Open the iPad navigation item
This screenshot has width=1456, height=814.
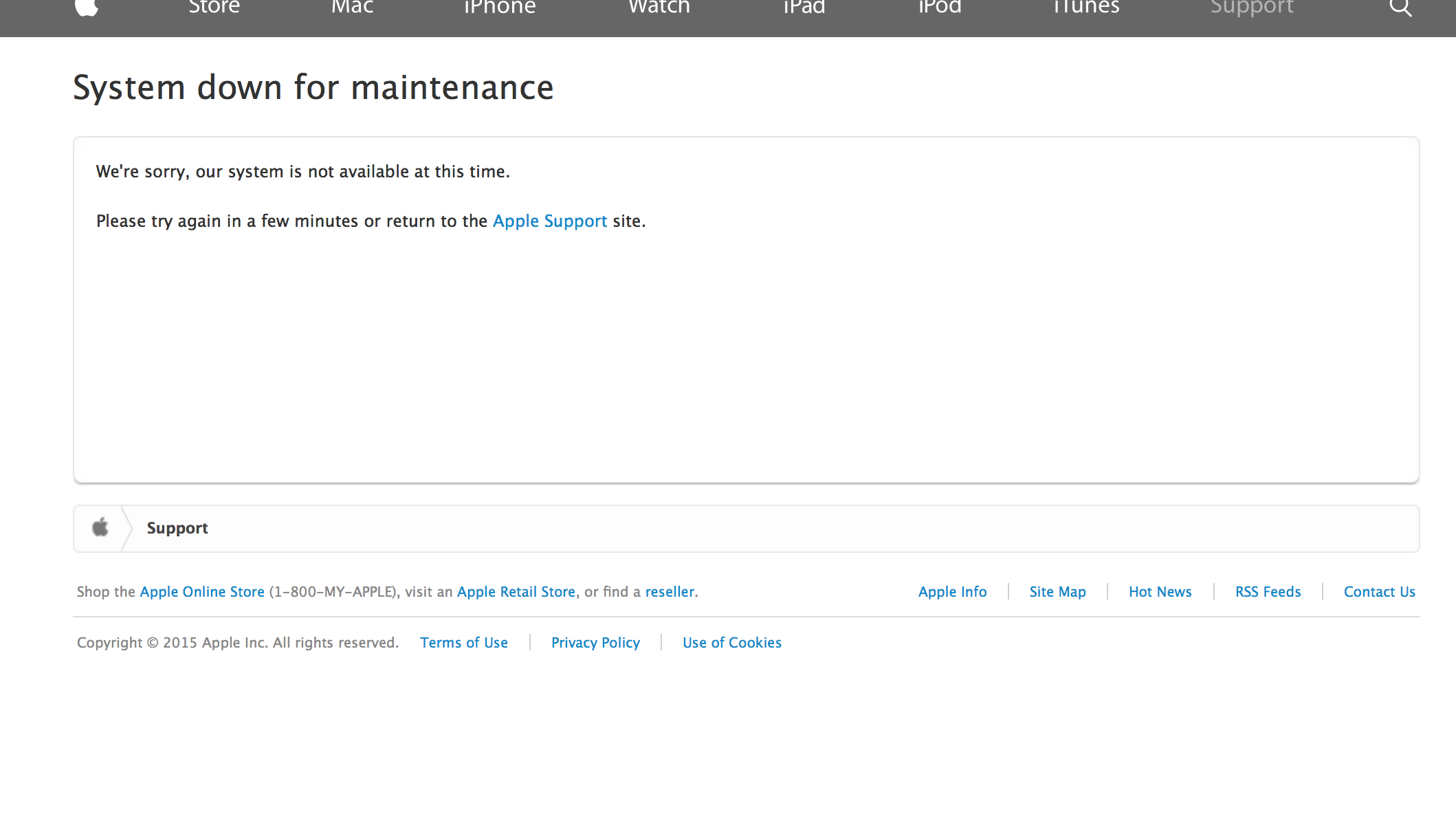click(804, 8)
